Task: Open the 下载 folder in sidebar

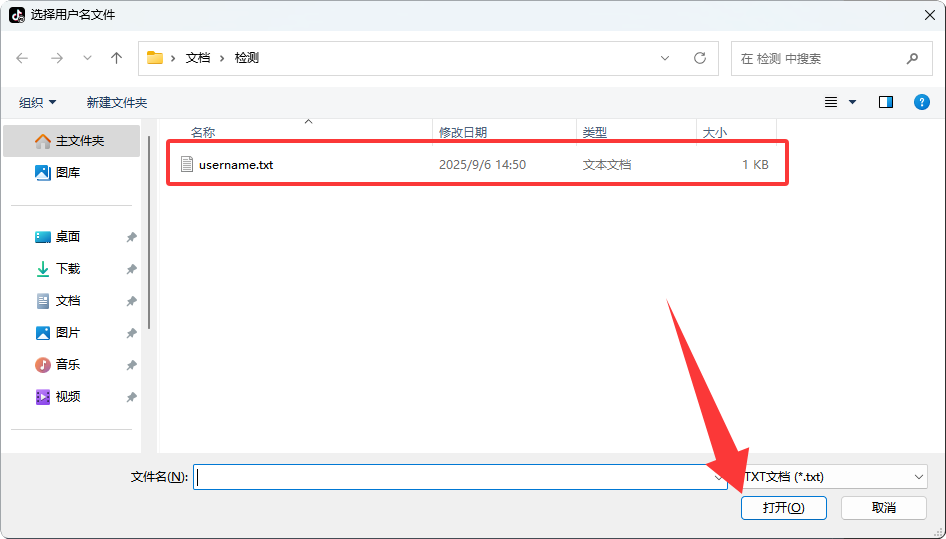Action: (67, 269)
